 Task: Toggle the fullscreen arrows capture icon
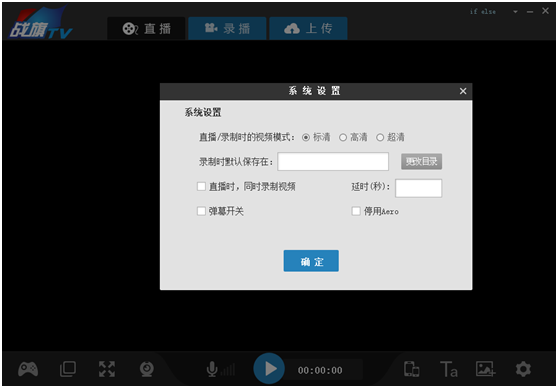point(107,369)
